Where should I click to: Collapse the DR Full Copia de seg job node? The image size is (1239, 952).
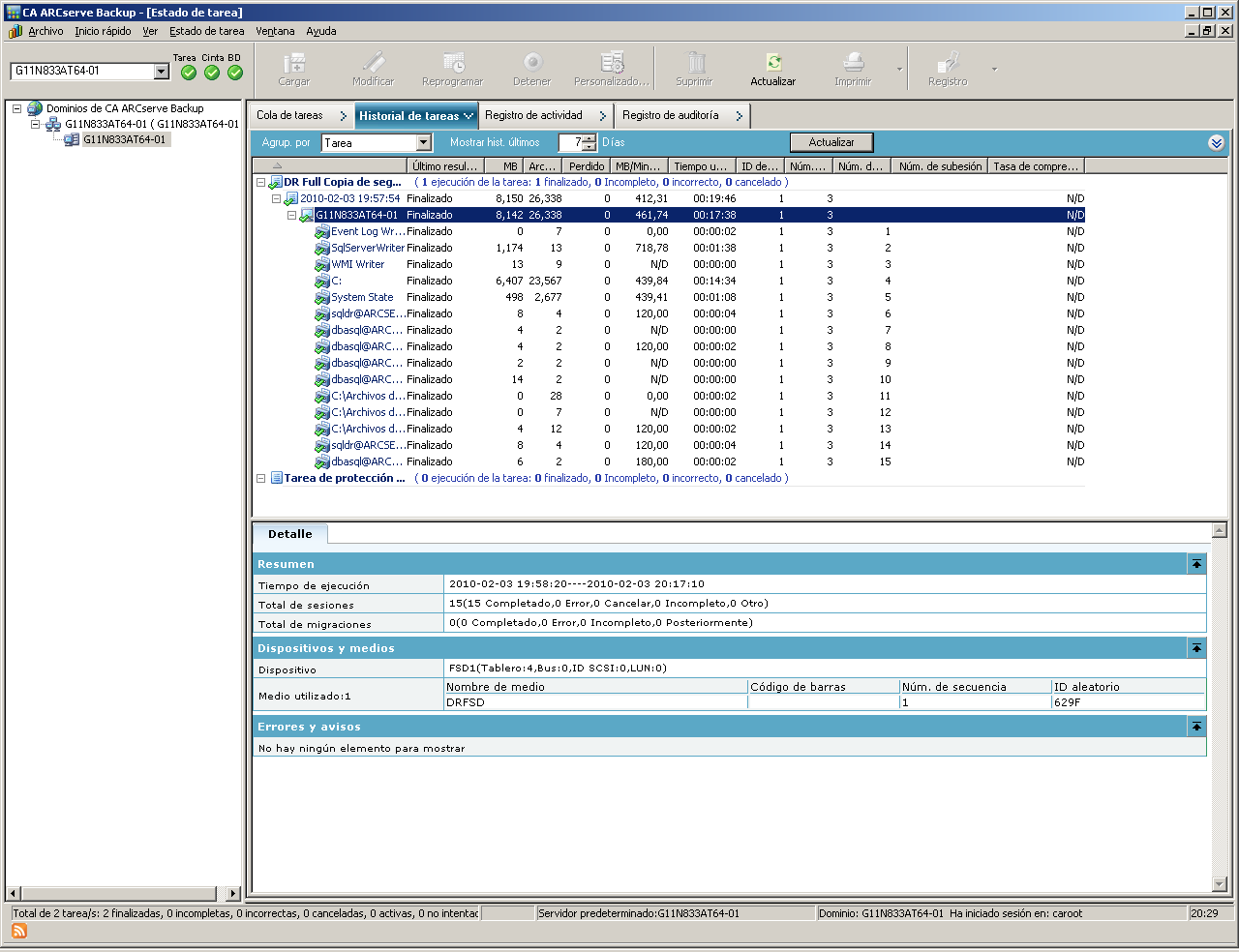point(260,182)
